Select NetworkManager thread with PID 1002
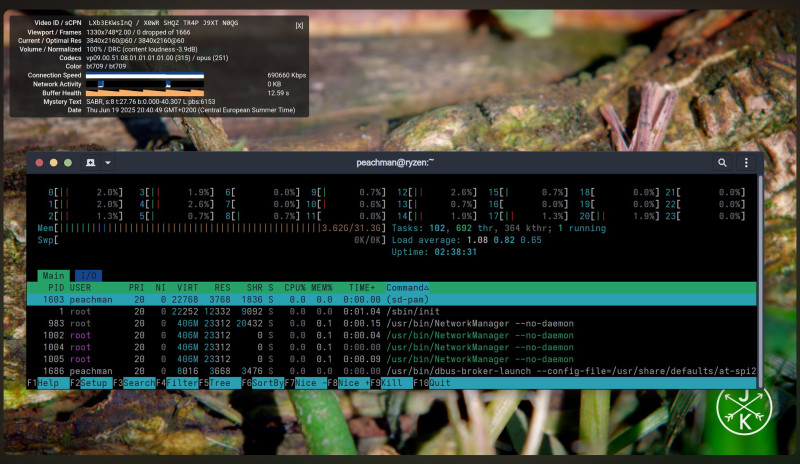800x464 pixels. pyautogui.click(x=392, y=335)
